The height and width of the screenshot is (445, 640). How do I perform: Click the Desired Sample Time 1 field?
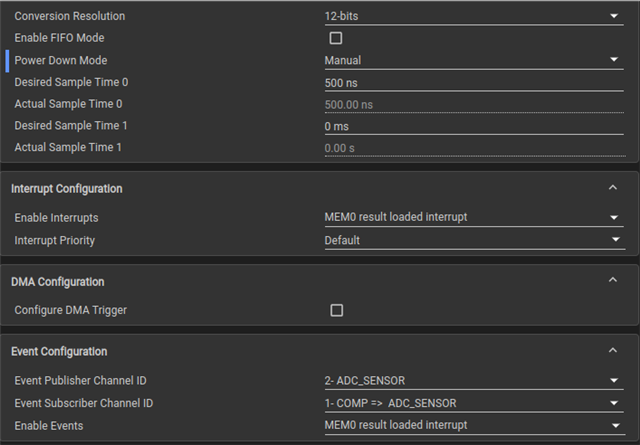(474, 127)
